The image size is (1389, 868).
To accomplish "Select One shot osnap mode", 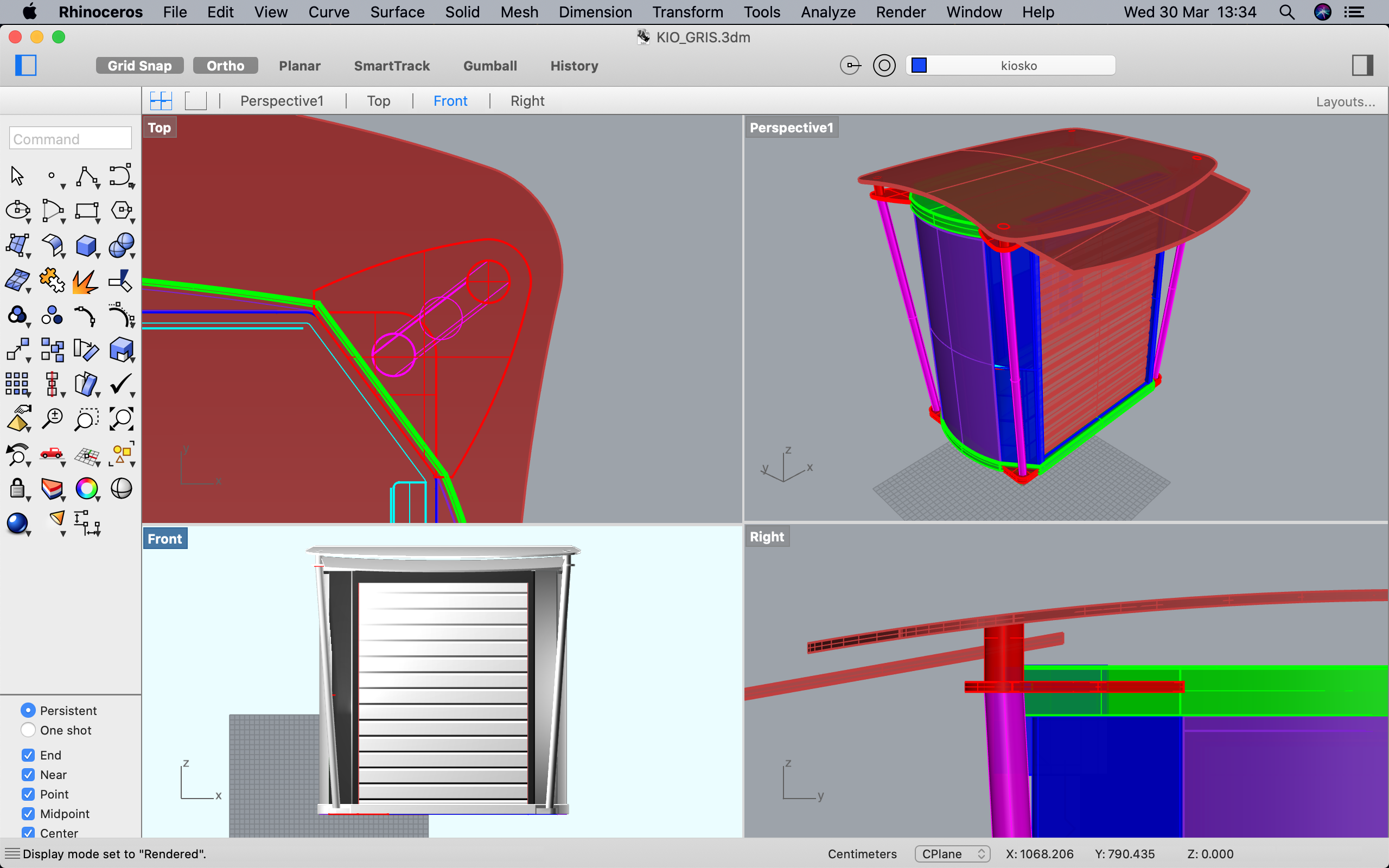I will 28,730.
